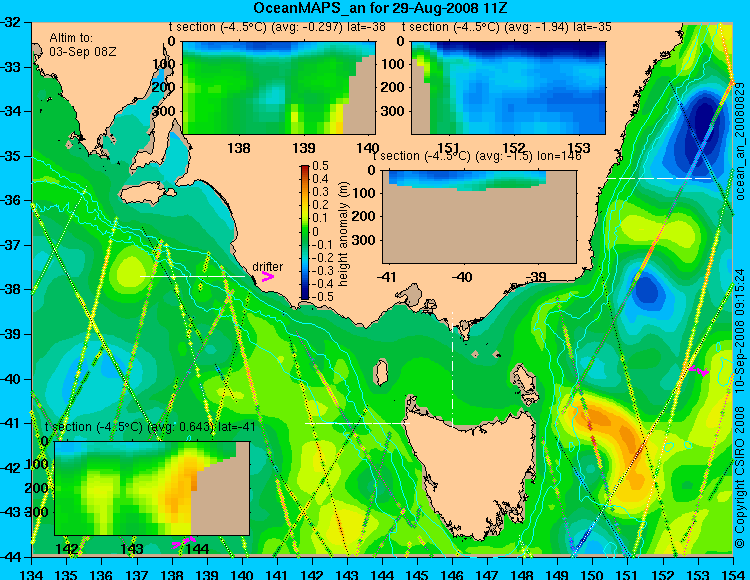
Task: Click the 143 tick under lat=-41 section
Action: pyautogui.click(x=132, y=549)
